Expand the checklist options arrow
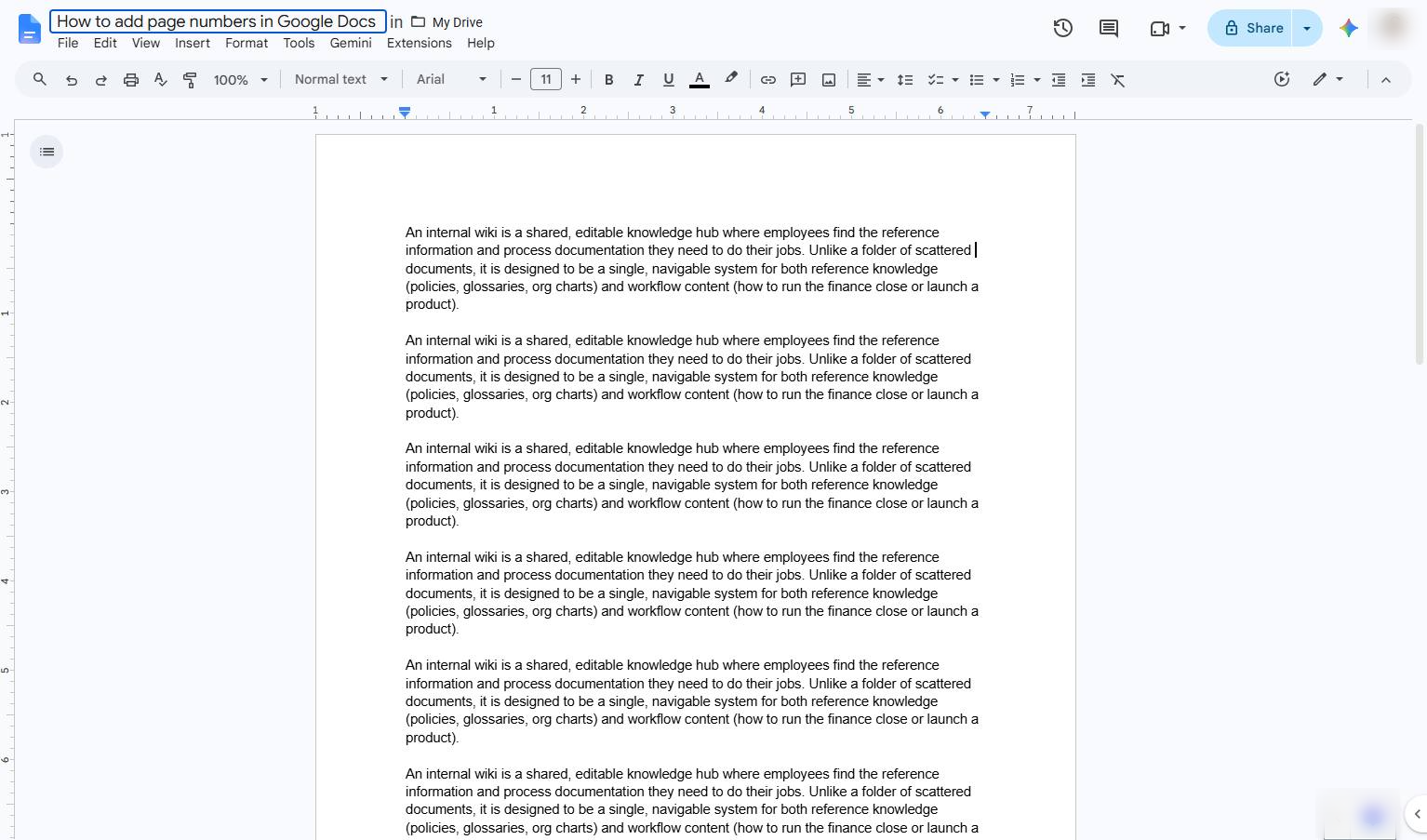 click(954, 80)
